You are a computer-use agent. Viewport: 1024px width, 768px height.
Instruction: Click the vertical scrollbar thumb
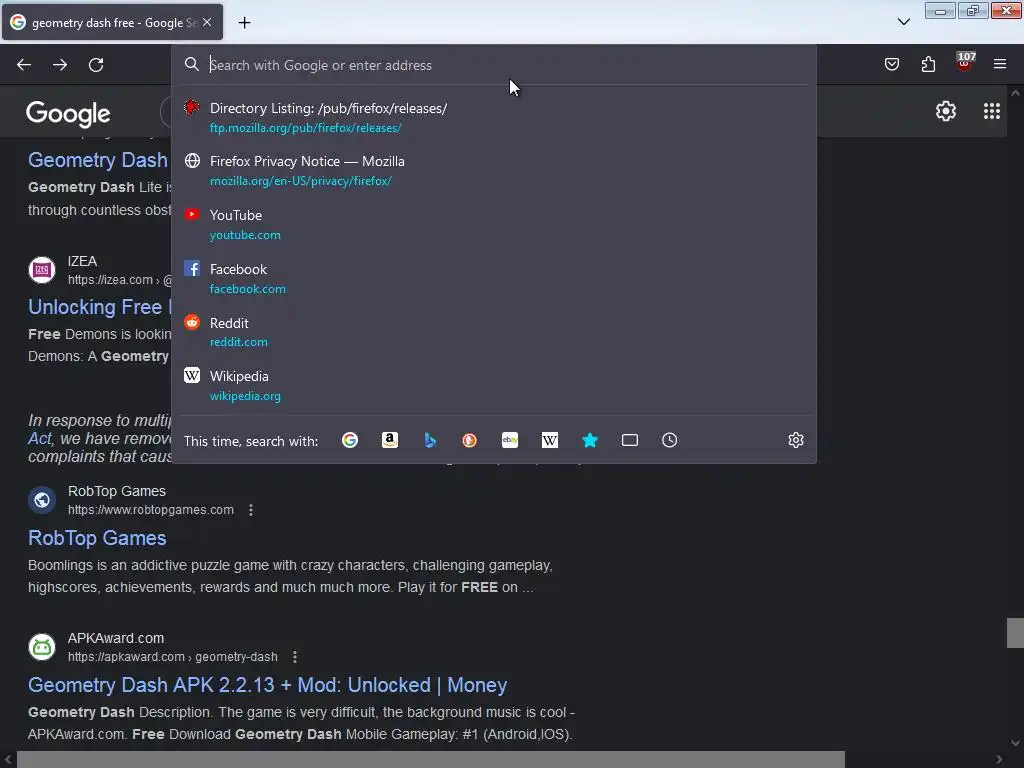click(1015, 632)
